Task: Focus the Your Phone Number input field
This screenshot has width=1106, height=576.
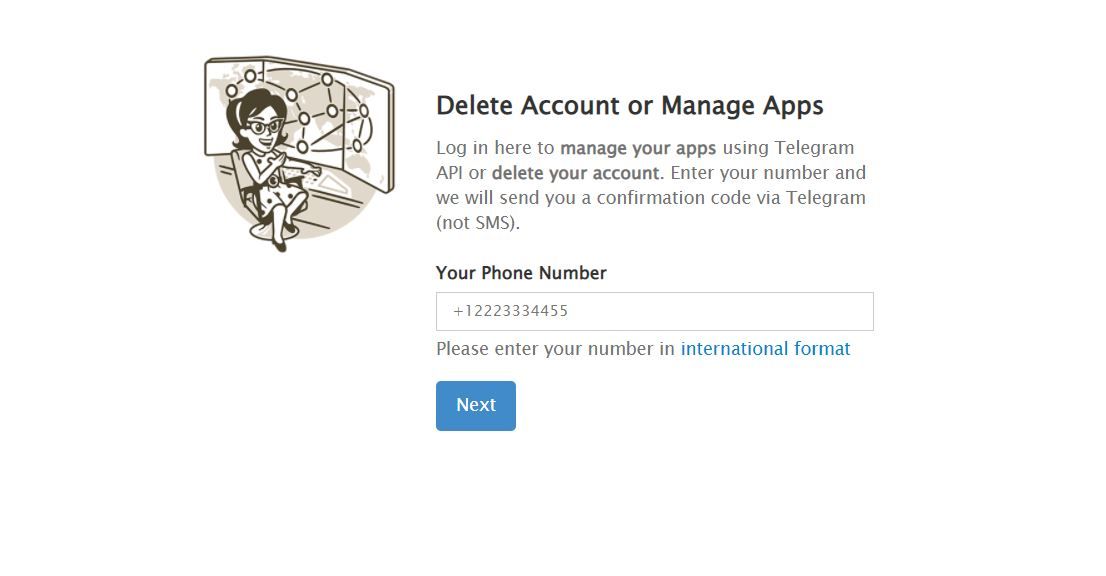Action: click(655, 311)
